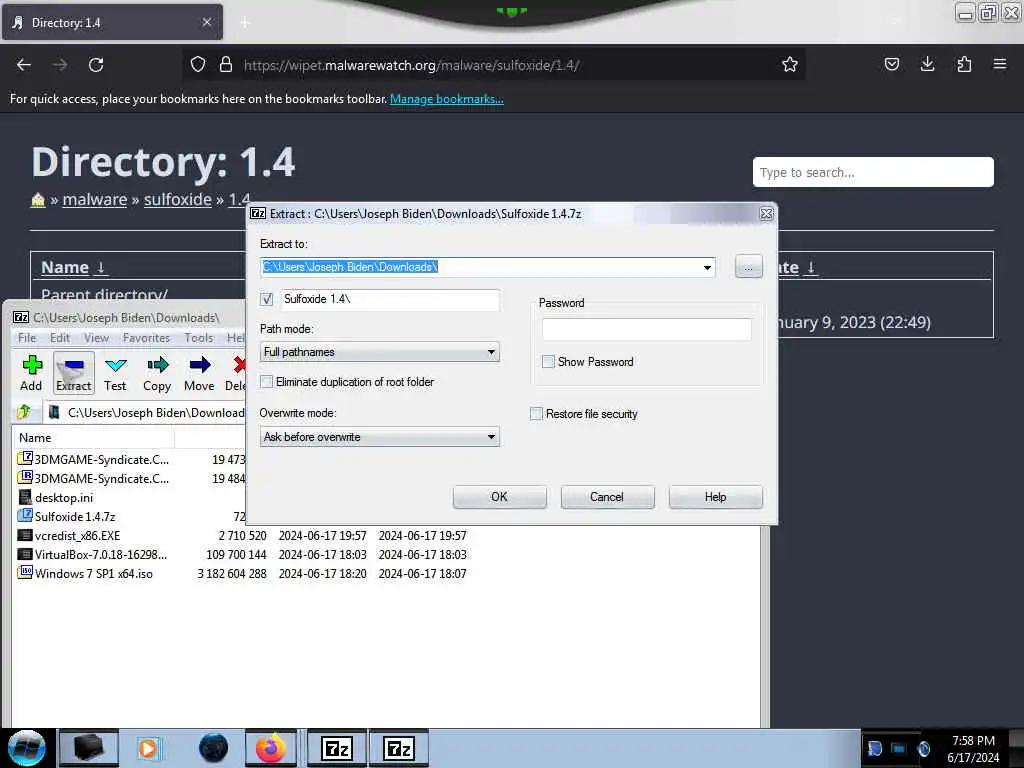Reload the Firefox page
This screenshot has width=1024, height=768.
click(96, 65)
